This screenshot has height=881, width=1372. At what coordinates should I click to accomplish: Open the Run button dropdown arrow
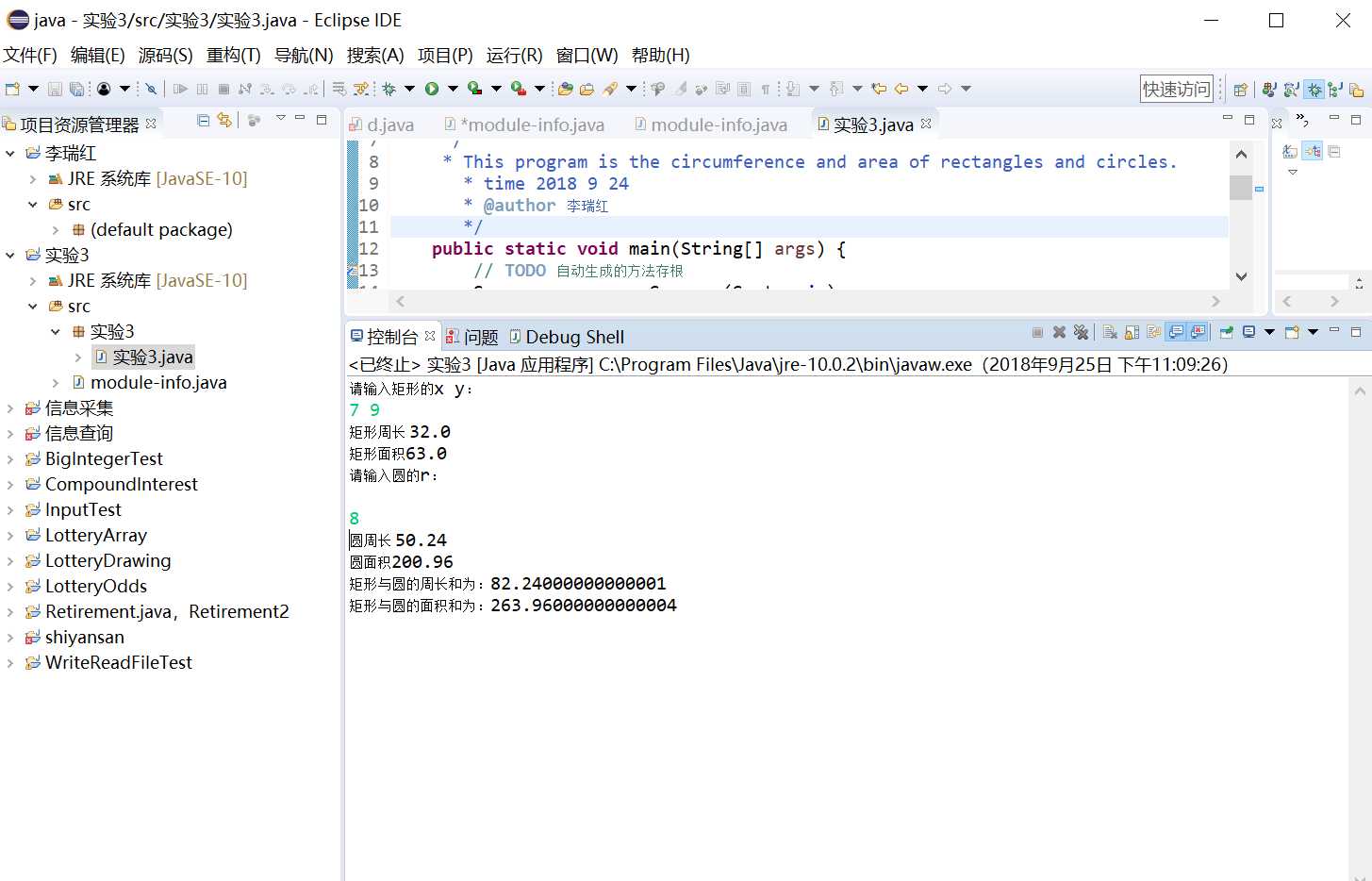coord(453,89)
